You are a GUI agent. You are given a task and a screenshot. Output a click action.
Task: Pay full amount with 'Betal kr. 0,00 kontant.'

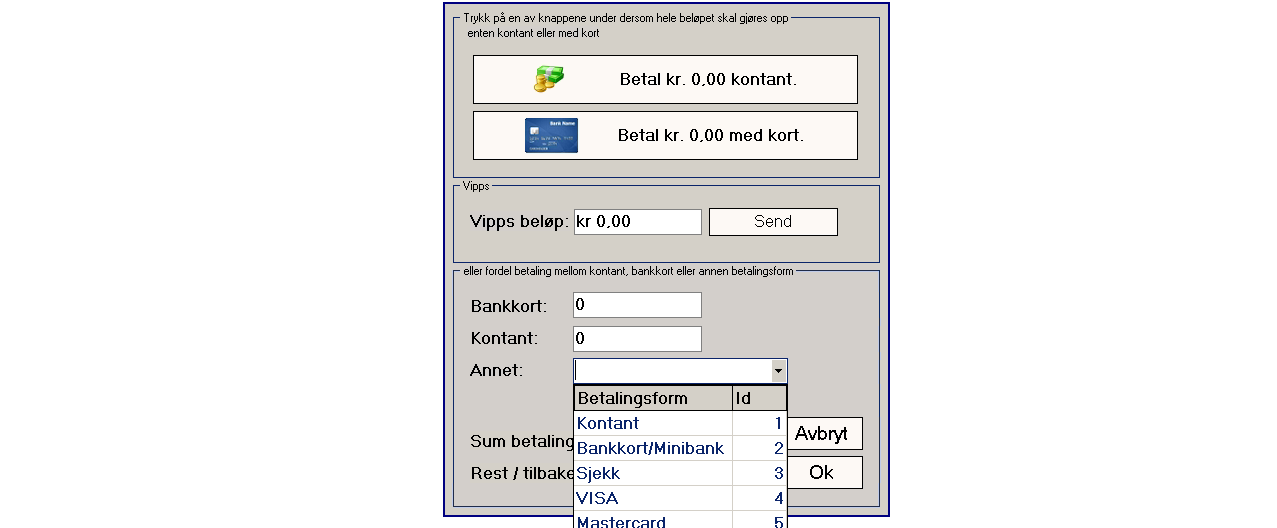pos(665,79)
